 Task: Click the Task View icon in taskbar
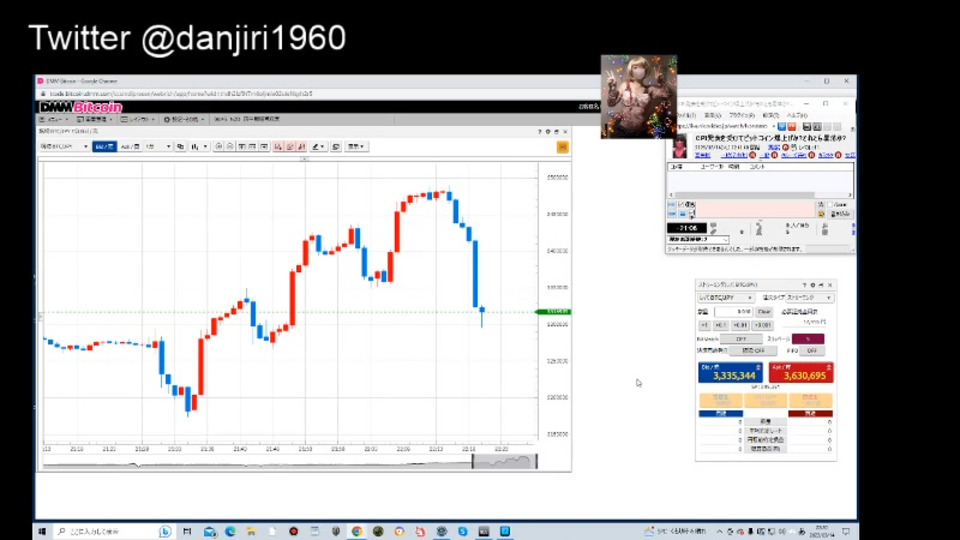point(187,531)
